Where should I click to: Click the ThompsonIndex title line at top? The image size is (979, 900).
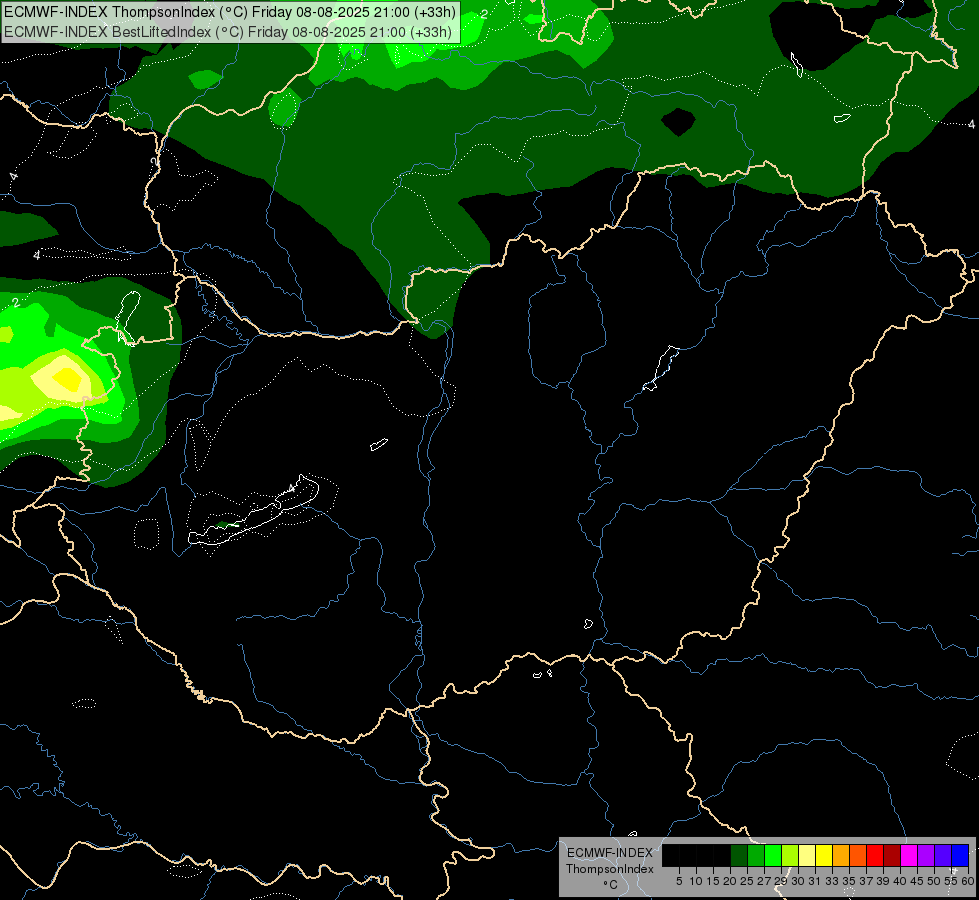230,11
